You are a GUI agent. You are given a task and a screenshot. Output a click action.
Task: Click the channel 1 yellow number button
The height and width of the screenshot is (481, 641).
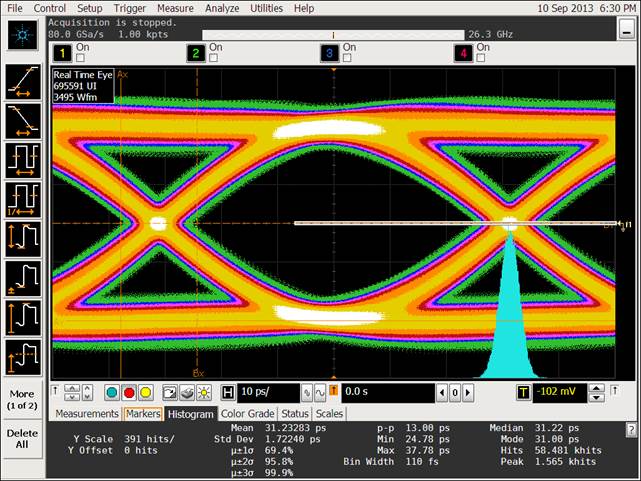click(62, 53)
